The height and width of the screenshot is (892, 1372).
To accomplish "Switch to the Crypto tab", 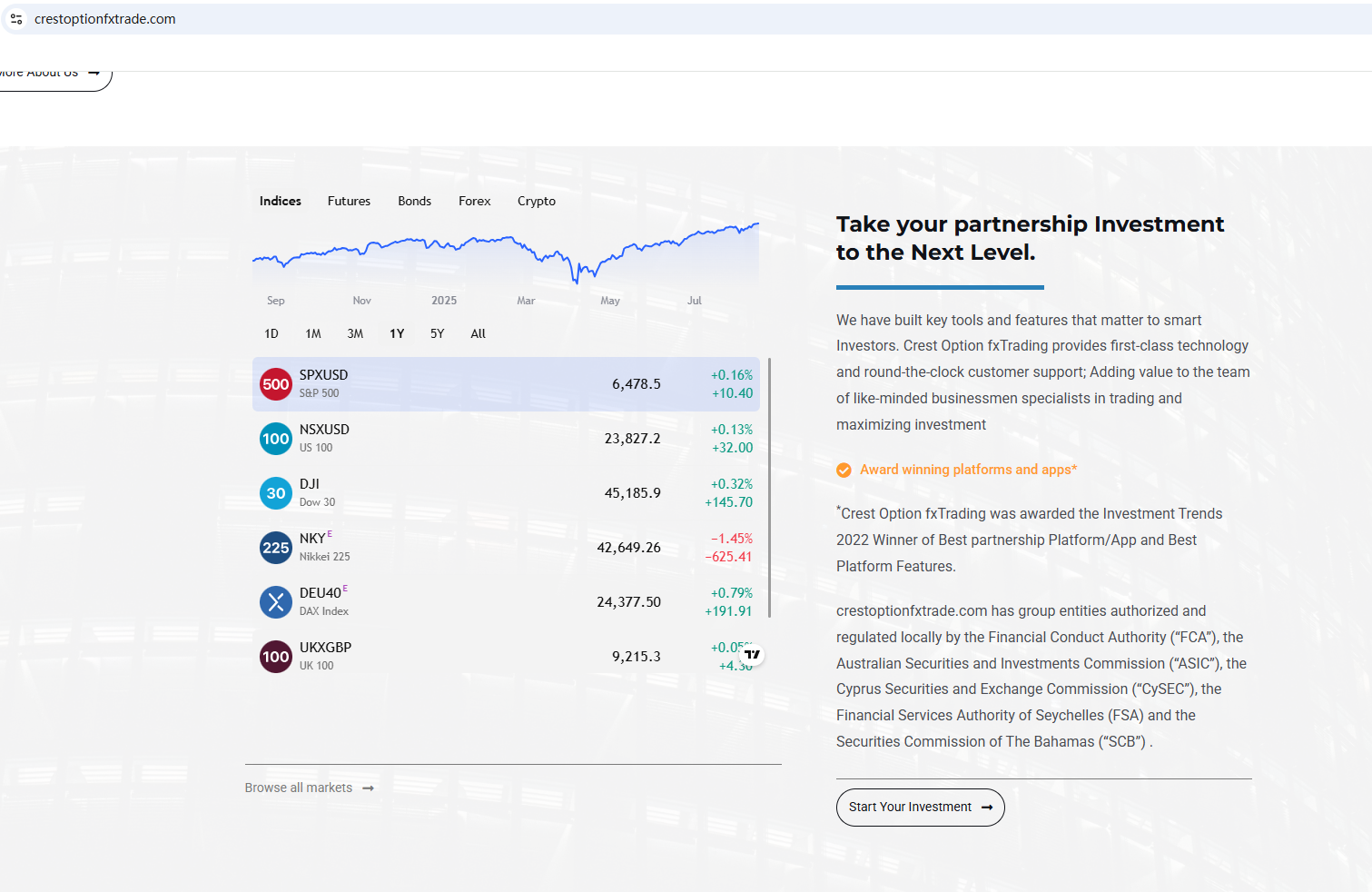I will click(536, 201).
